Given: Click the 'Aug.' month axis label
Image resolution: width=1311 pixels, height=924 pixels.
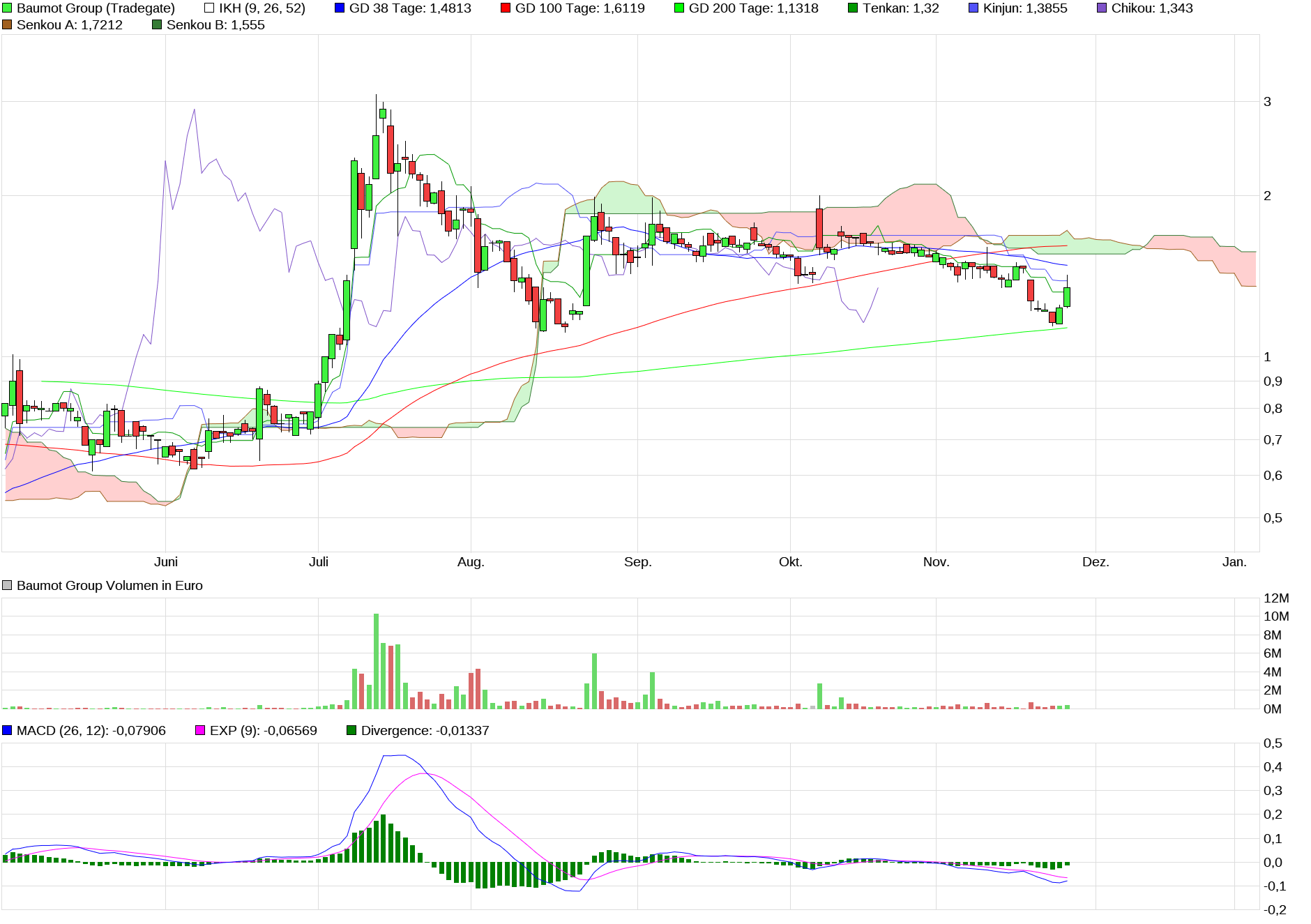Looking at the screenshot, I should tap(471, 562).
